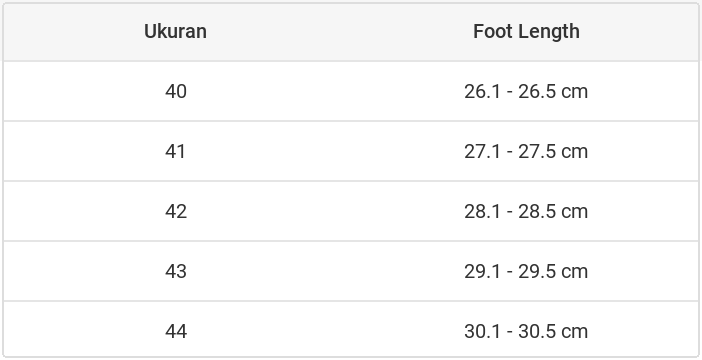Image resolution: width=702 pixels, height=360 pixels.
Task: Click the 27.1 - 27.5 cm value
Action: [526, 151]
